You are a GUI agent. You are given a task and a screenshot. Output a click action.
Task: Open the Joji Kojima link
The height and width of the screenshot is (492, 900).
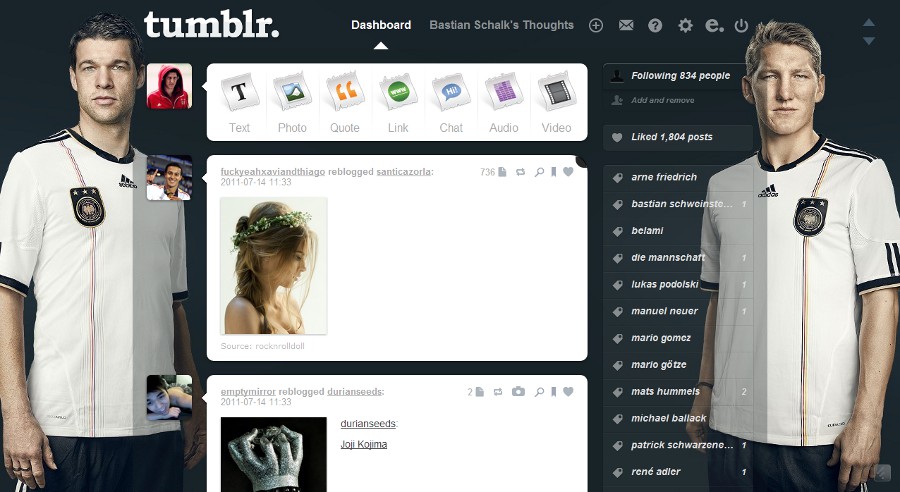tap(363, 444)
